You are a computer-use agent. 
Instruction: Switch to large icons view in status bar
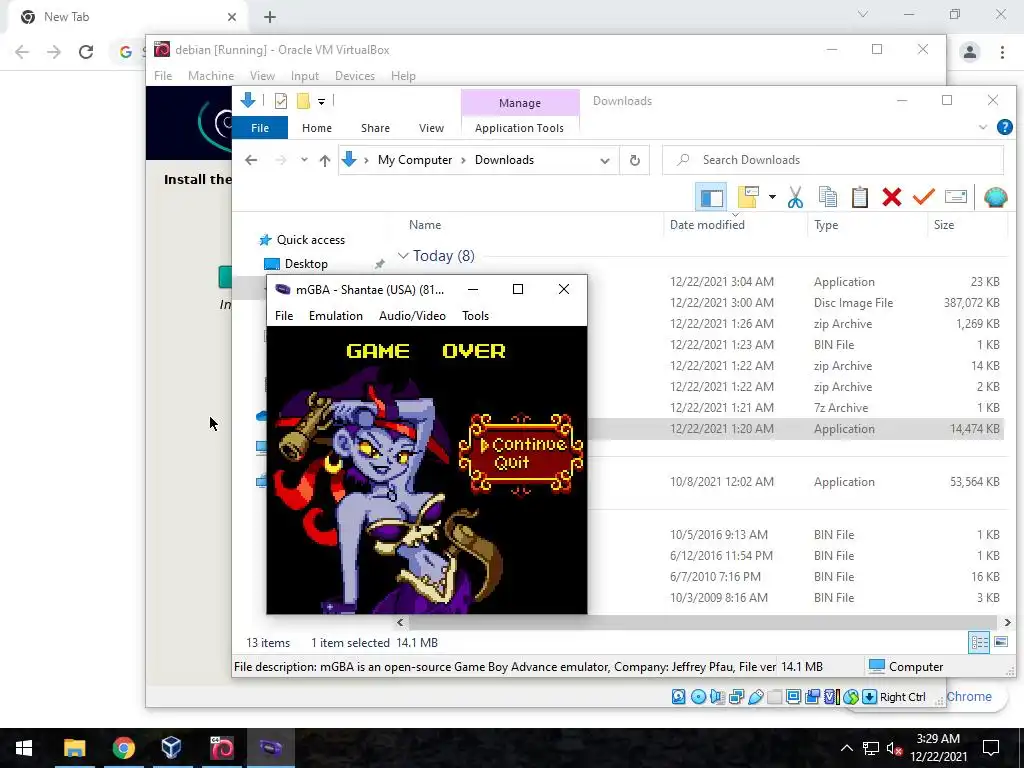[1000, 643]
